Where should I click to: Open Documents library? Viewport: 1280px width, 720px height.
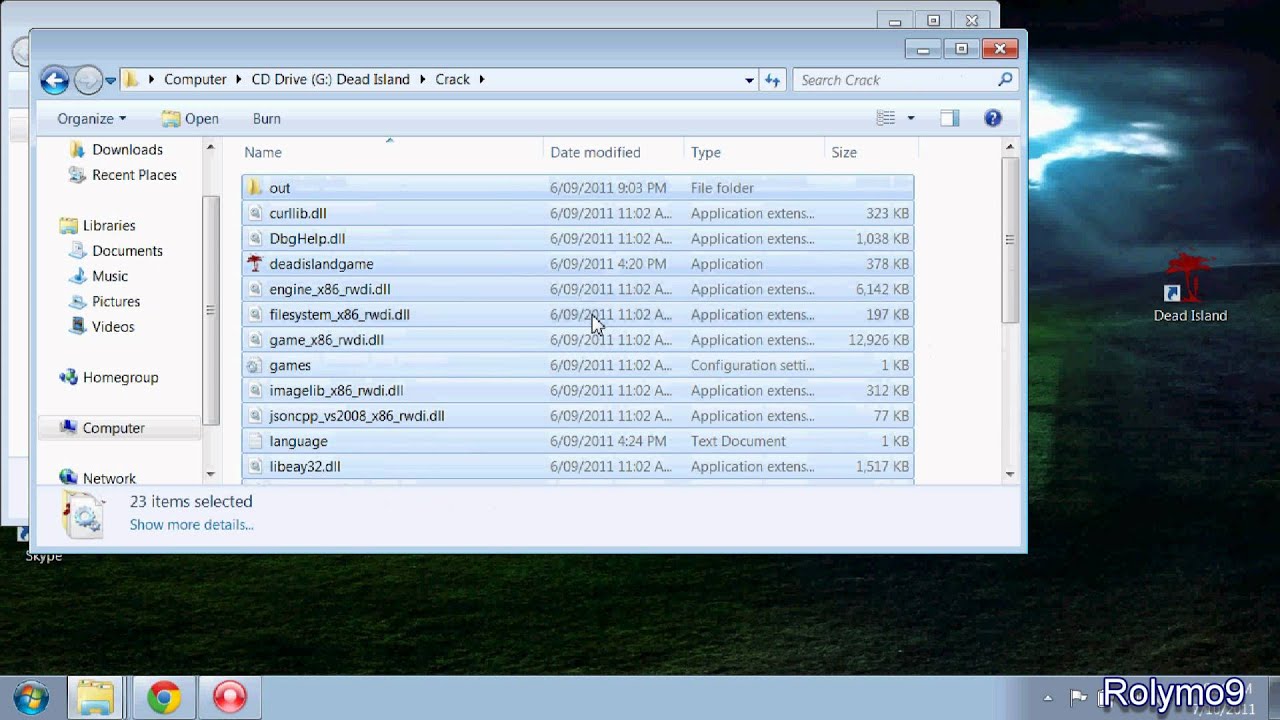[x=127, y=251]
